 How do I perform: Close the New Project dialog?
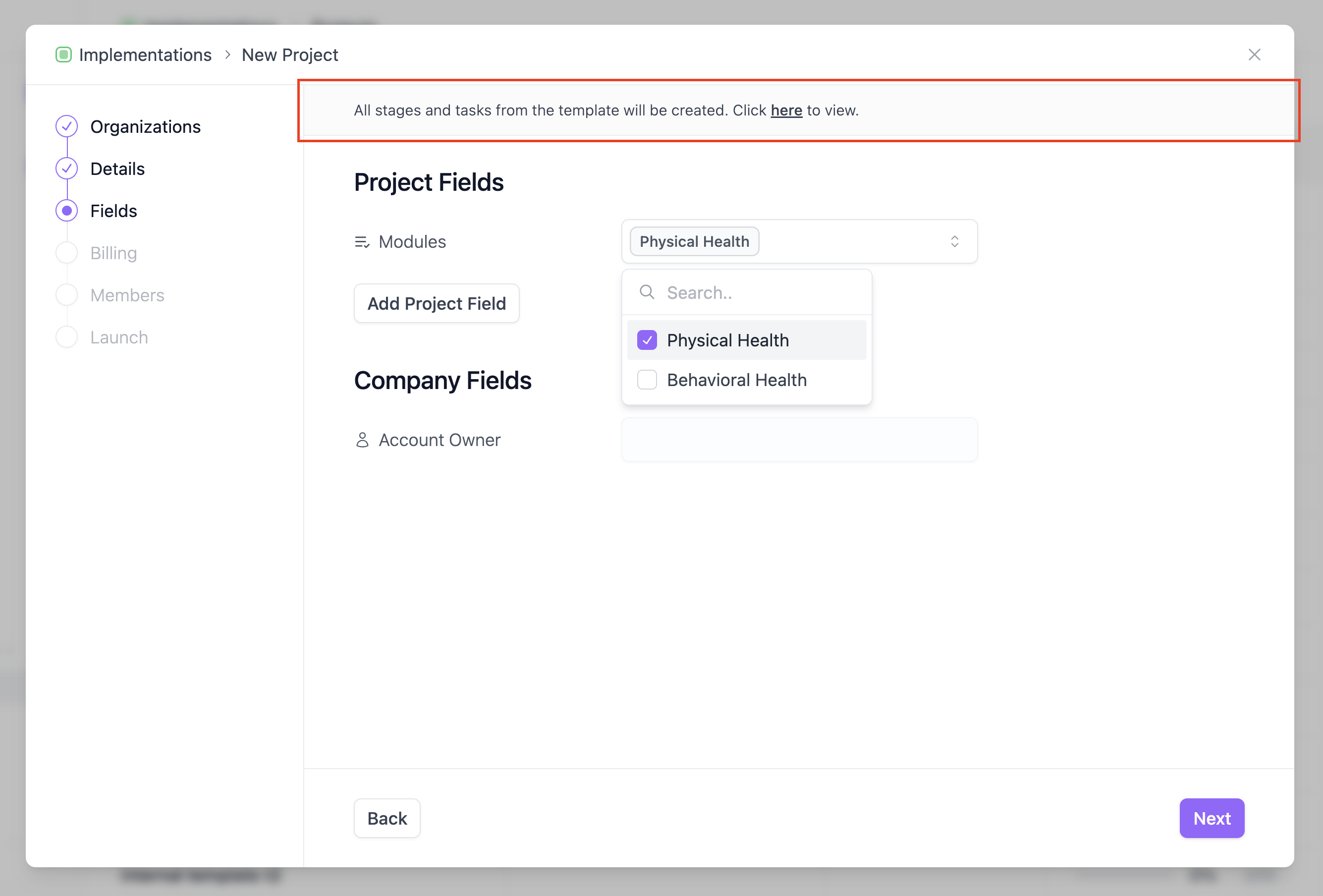pyautogui.click(x=1254, y=55)
